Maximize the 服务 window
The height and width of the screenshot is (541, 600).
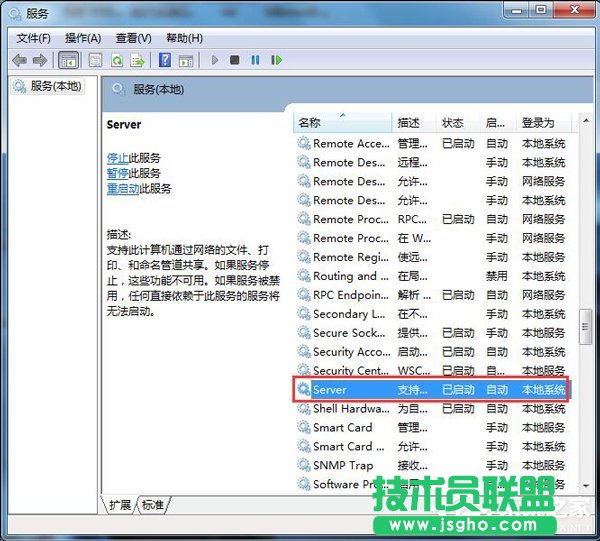point(541,10)
